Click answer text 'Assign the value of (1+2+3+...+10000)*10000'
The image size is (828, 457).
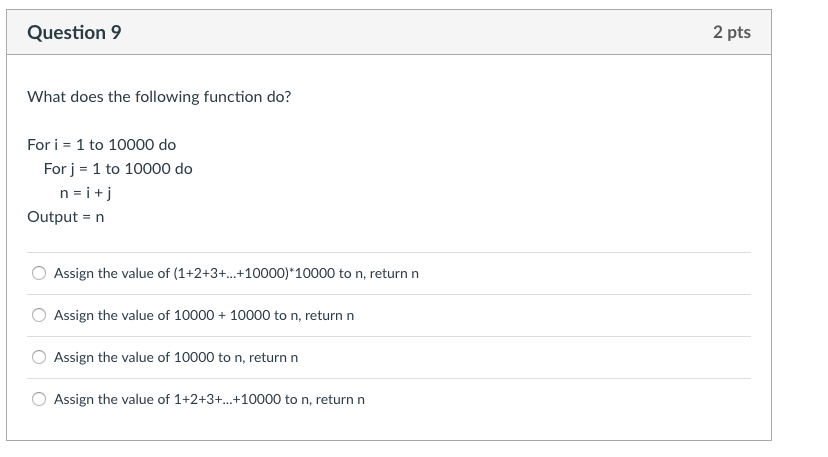pos(210,273)
